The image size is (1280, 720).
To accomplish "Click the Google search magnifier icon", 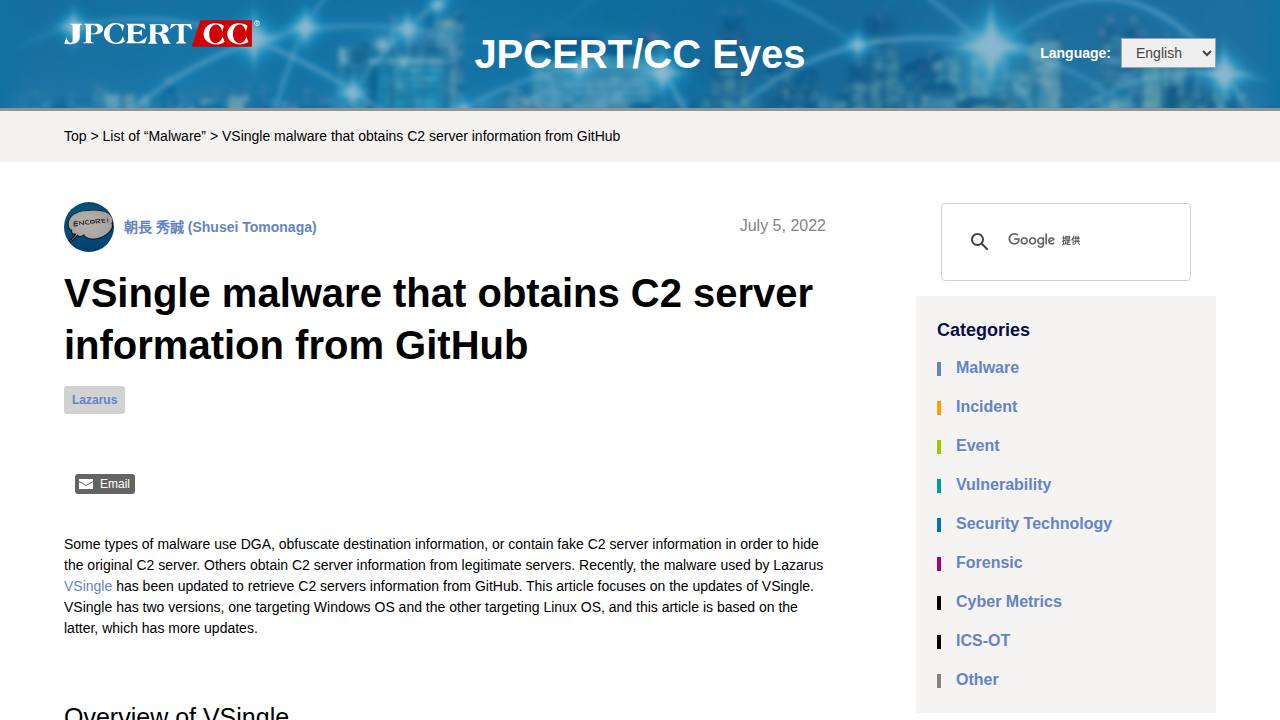I will (980, 241).
